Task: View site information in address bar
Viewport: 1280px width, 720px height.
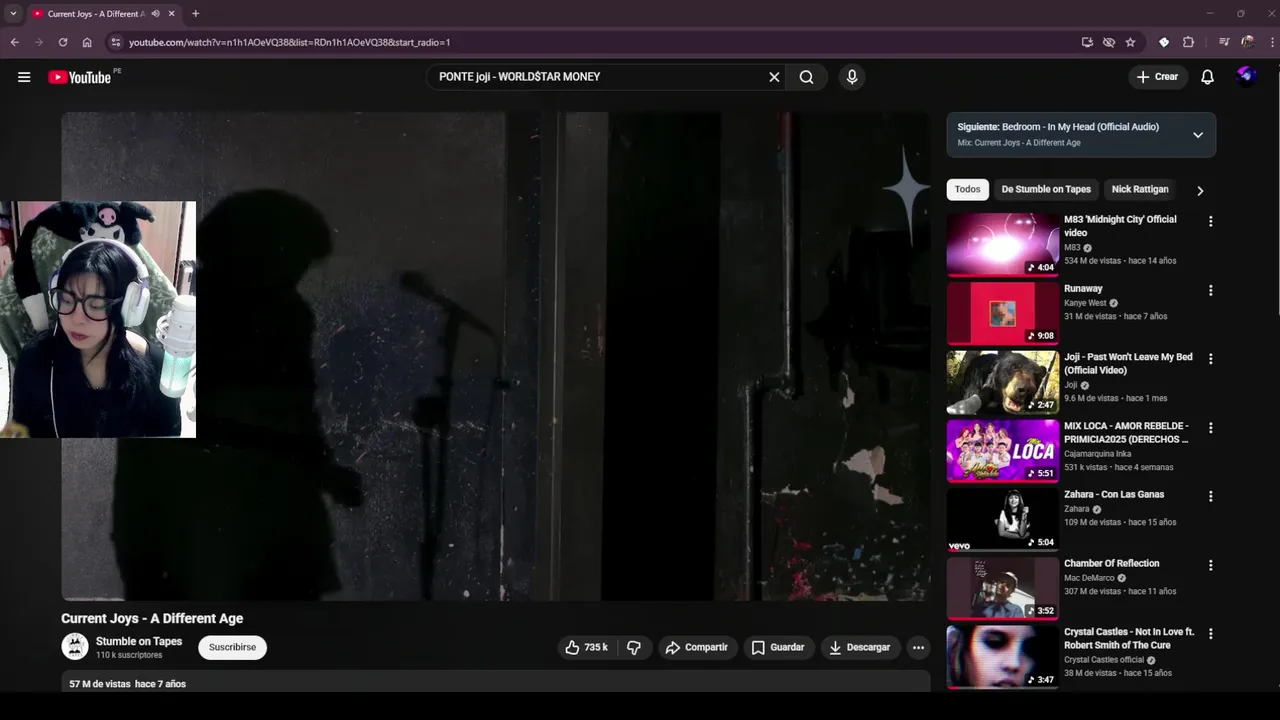Action: [116, 42]
